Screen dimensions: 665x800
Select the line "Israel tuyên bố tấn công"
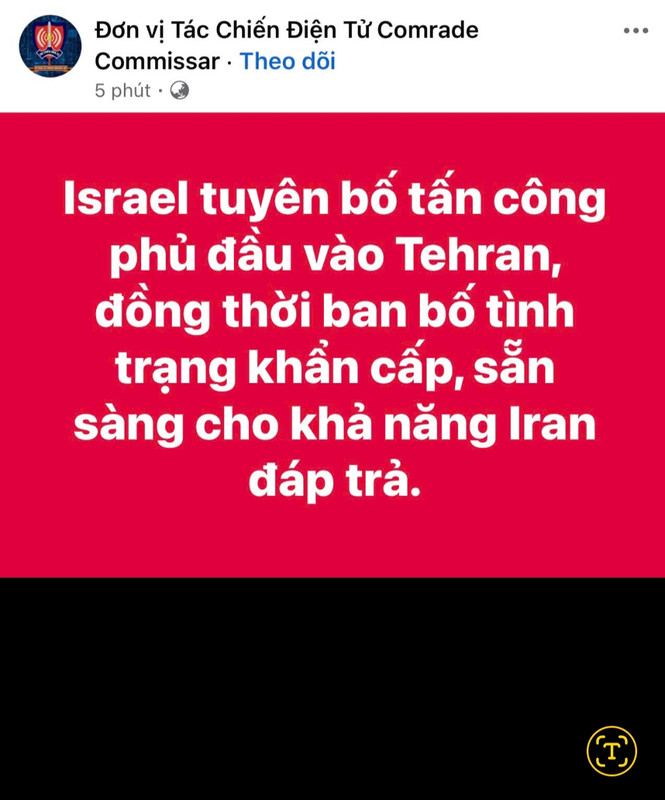pos(334,200)
